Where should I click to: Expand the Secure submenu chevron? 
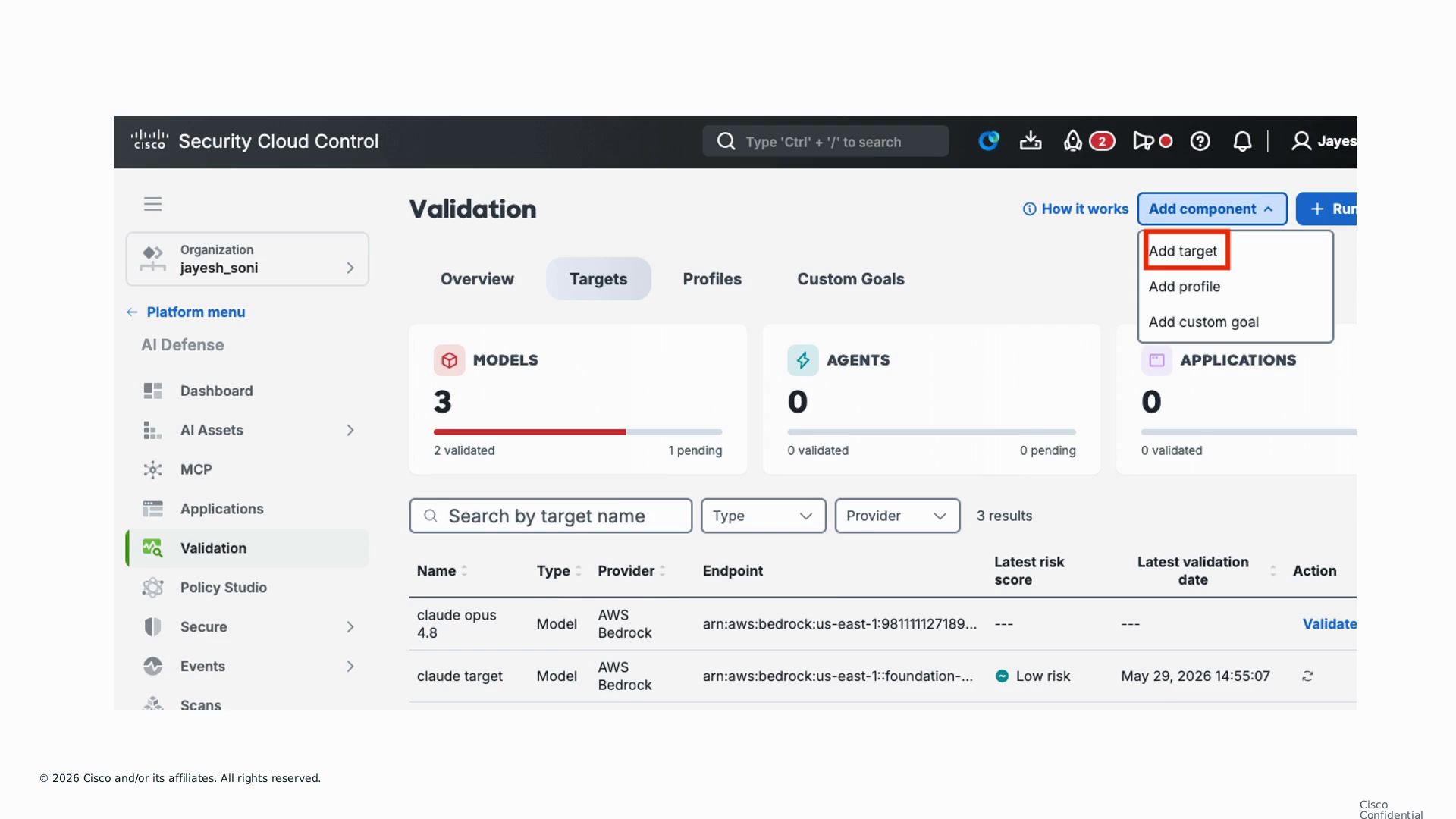click(x=350, y=627)
